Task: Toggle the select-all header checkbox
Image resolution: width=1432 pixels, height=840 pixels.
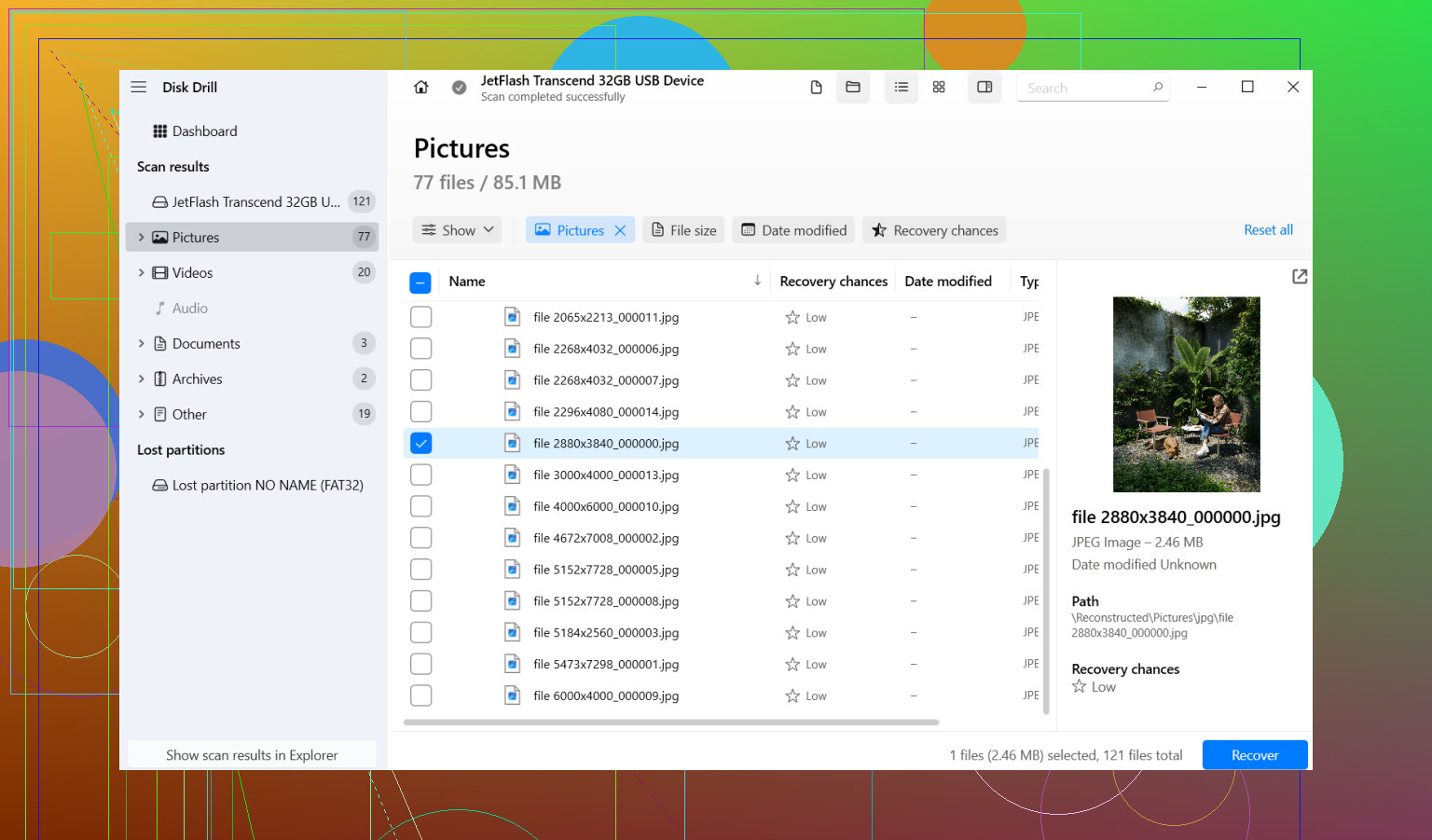Action: [420, 282]
